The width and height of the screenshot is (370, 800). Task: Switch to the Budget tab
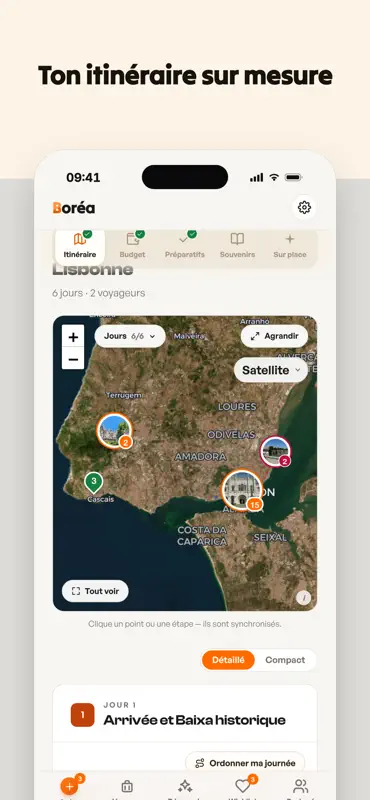(x=133, y=246)
